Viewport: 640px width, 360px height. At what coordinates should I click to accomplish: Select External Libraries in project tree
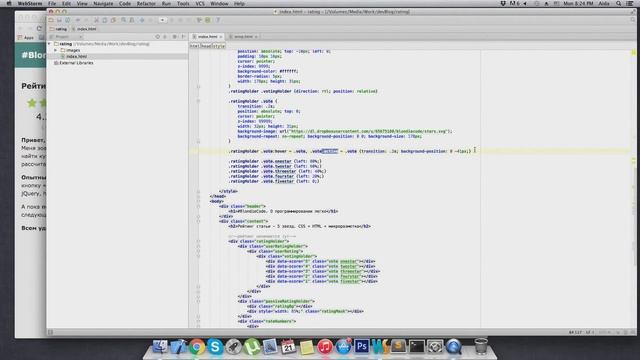tap(76, 63)
